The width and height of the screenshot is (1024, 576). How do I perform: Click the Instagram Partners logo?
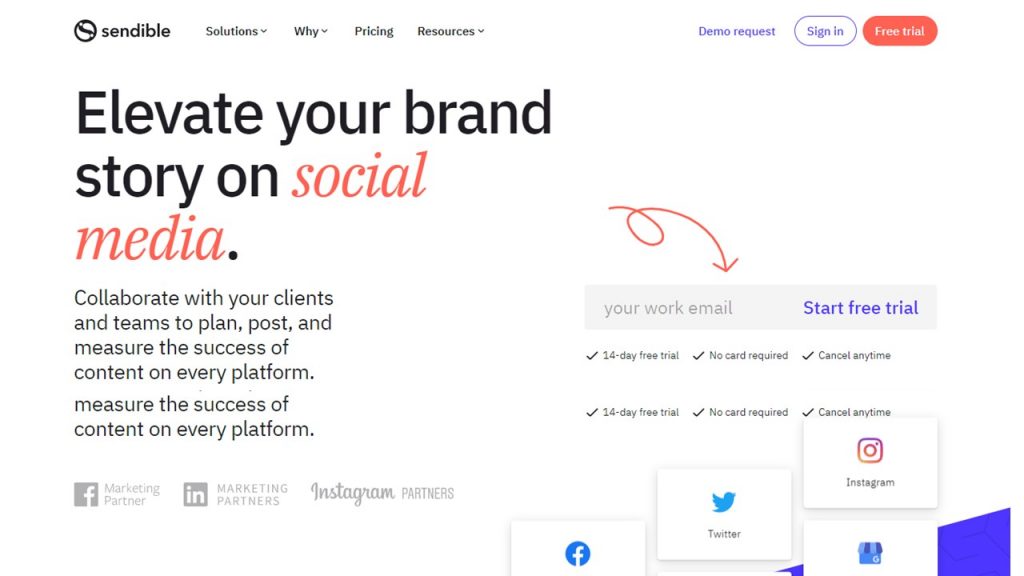(x=382, y=493)
